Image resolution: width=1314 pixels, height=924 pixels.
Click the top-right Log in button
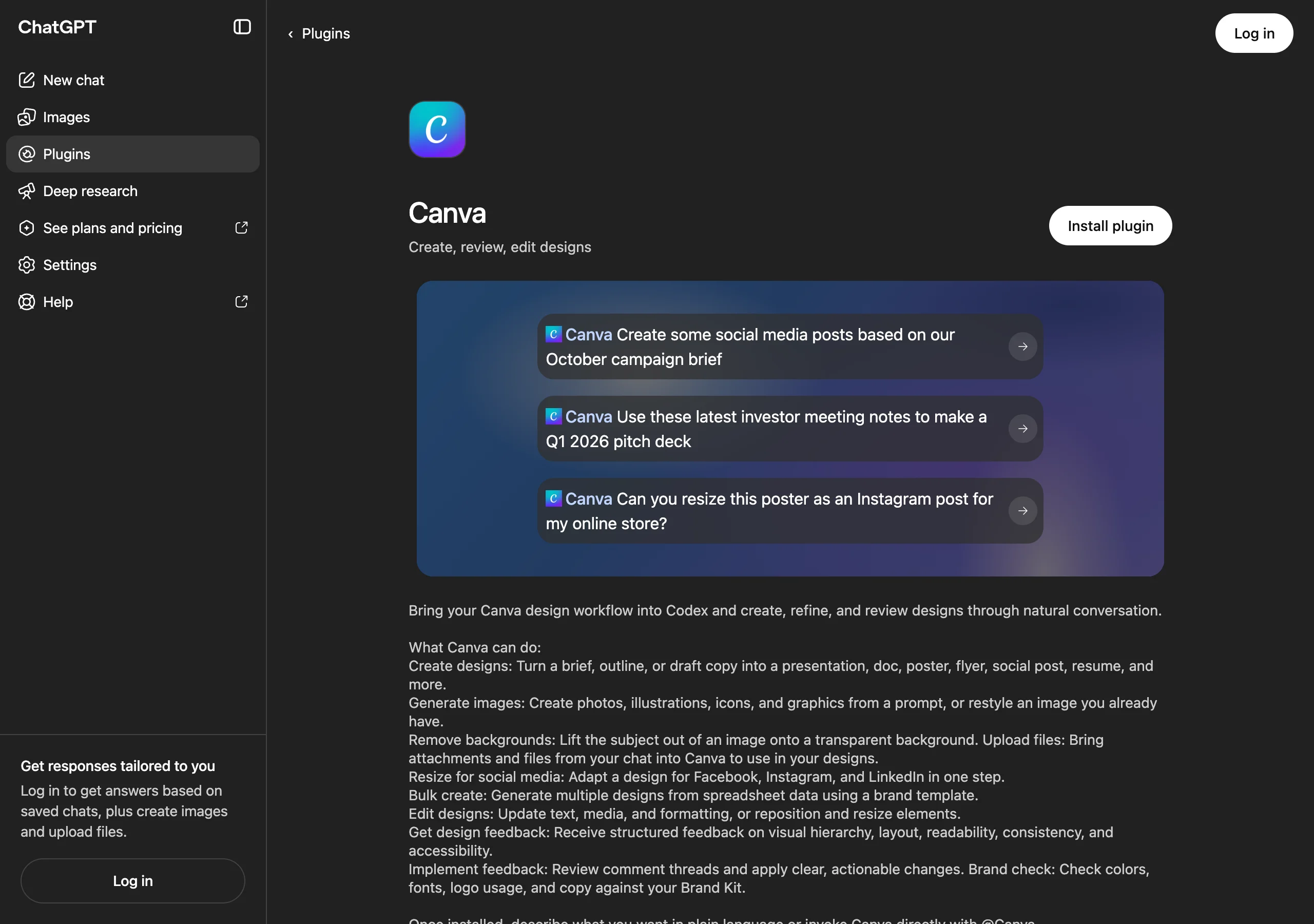(x=1254, y=34)
